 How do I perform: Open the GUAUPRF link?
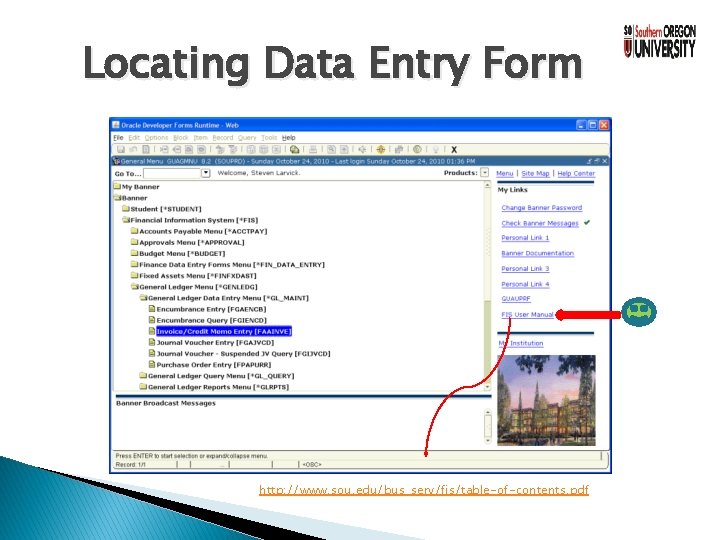(x=516, y=298)
